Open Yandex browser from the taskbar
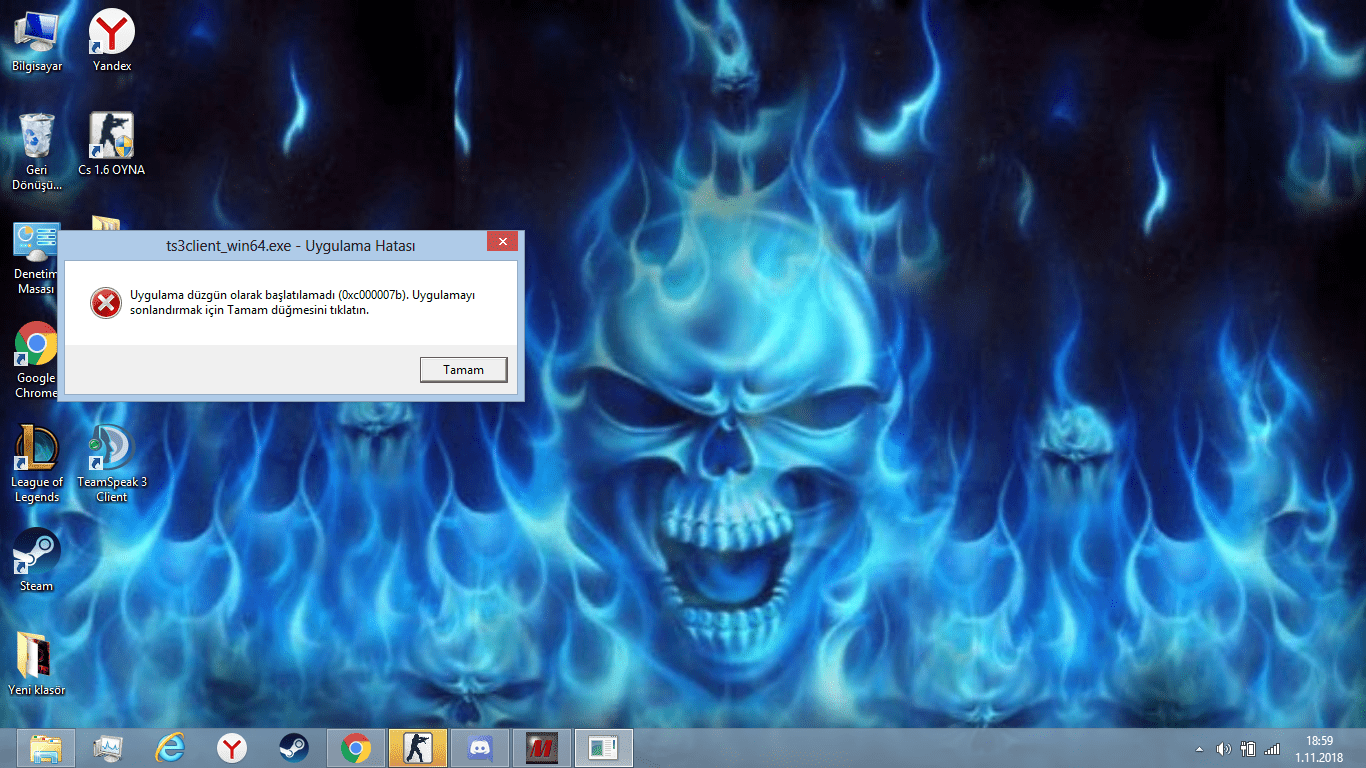Viewport: 1366px width, 768px height. pos(232,748)
